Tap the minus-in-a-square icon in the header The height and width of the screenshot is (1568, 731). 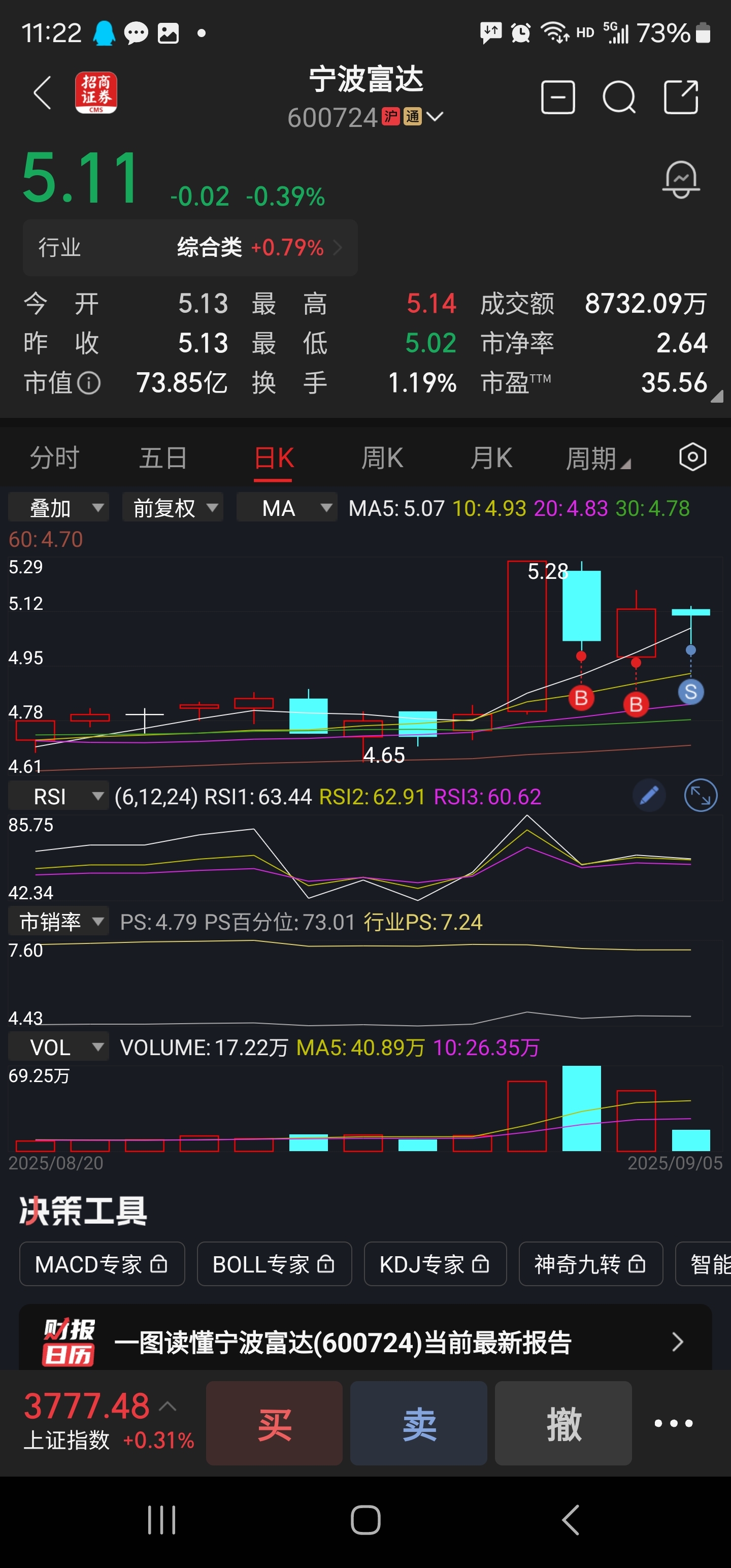pyautogui.click(x=557, y=97)
